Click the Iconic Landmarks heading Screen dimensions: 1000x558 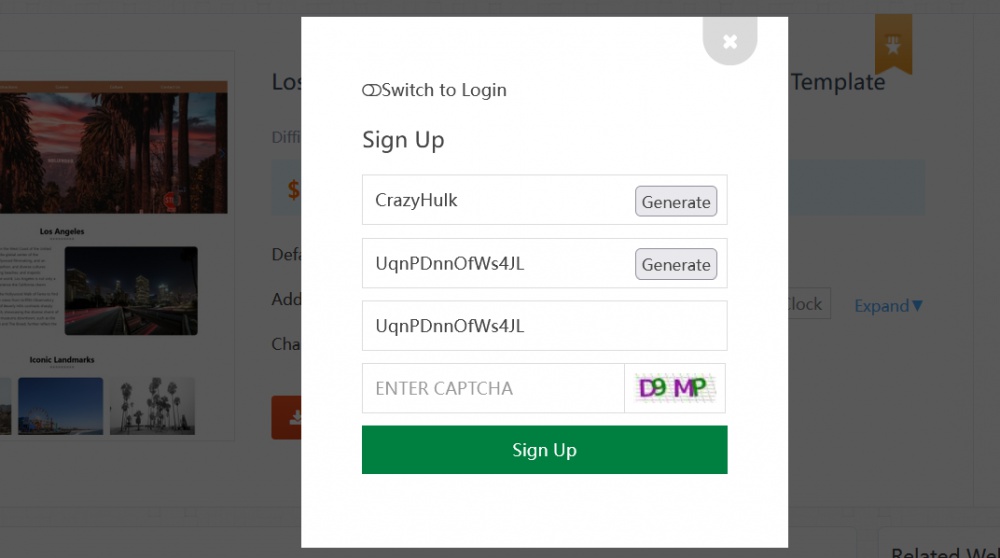click(62, 360)
